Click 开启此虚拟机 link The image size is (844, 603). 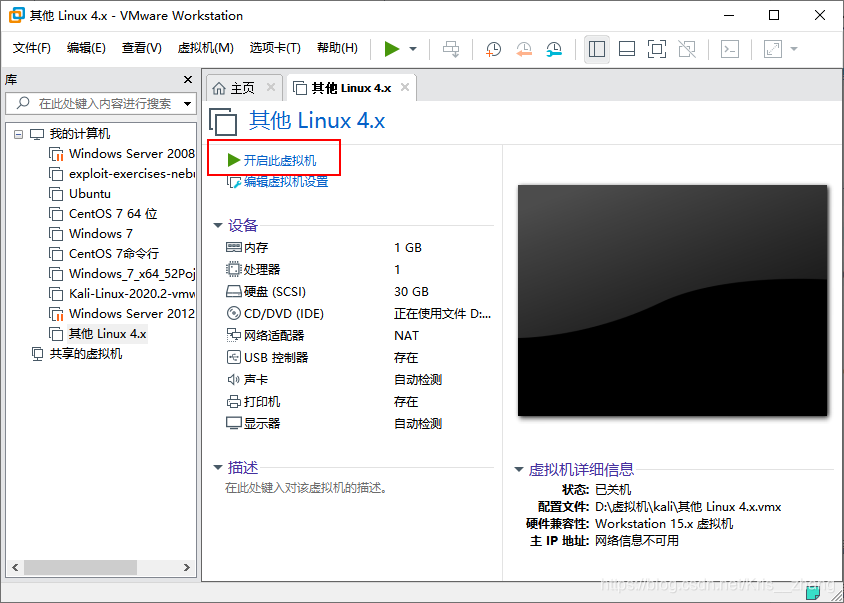272,160
